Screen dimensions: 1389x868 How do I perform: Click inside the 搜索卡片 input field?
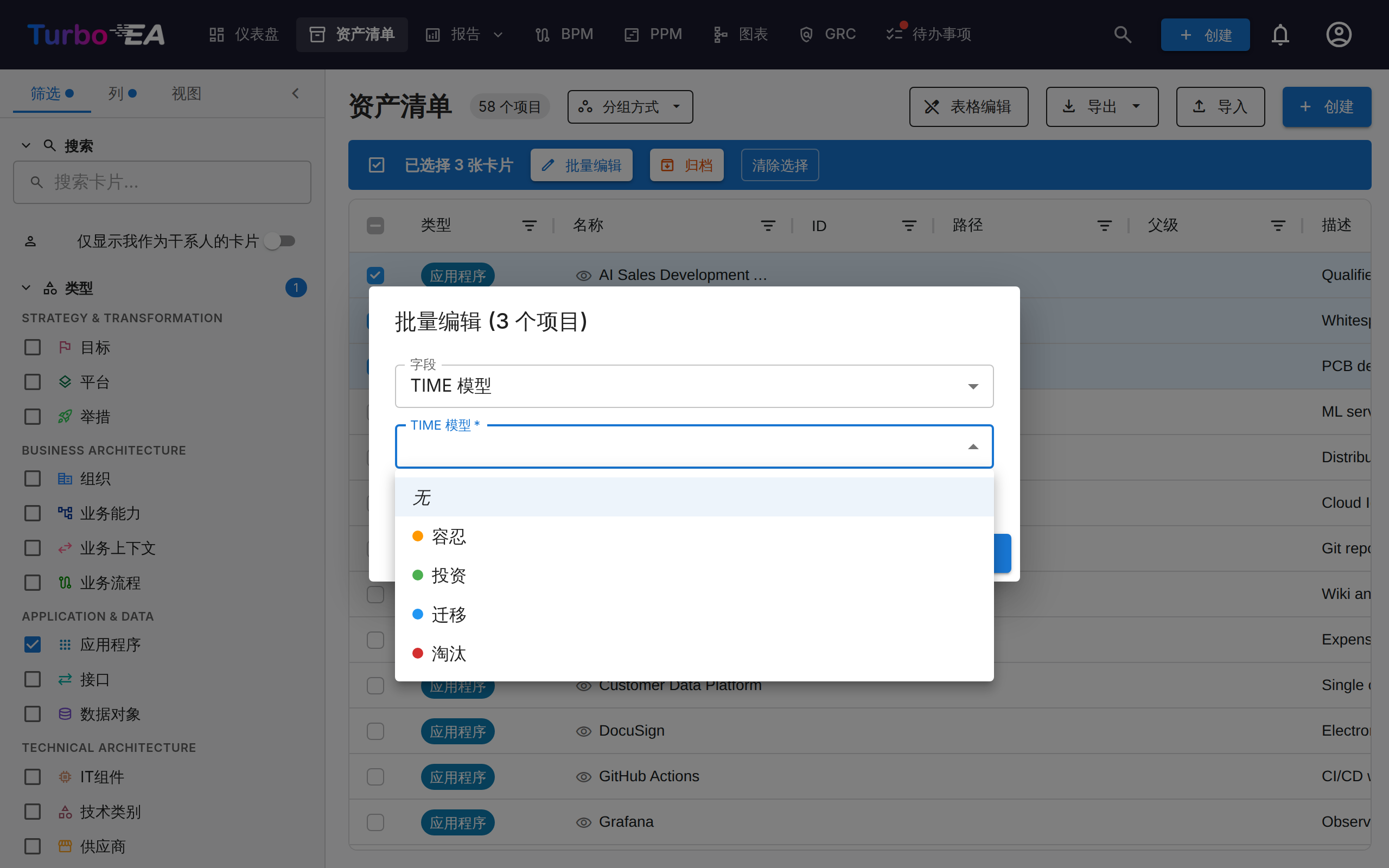point(162,183)
